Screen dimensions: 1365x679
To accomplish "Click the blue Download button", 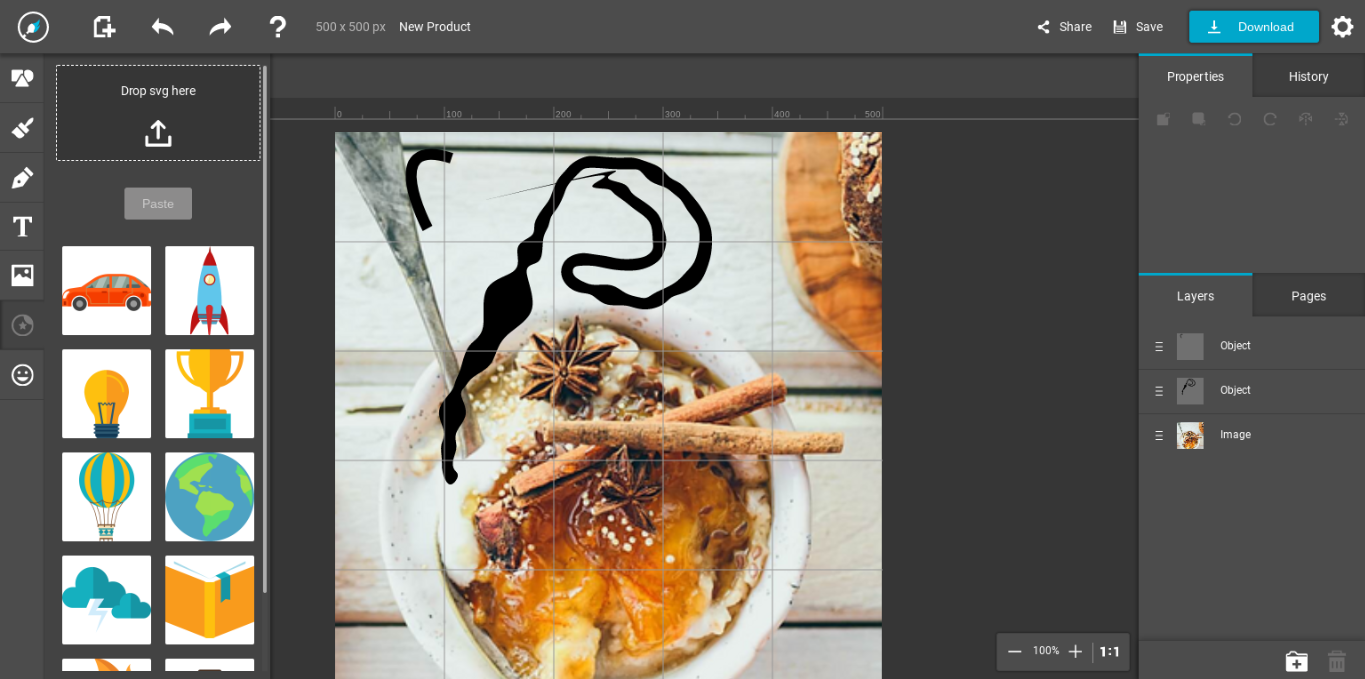I will pyautogui.click(x=1254, y=27).
